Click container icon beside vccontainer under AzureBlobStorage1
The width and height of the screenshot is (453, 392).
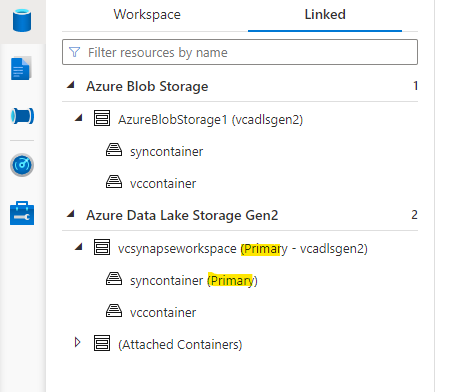pyautogui.click(x=114, y=182)
